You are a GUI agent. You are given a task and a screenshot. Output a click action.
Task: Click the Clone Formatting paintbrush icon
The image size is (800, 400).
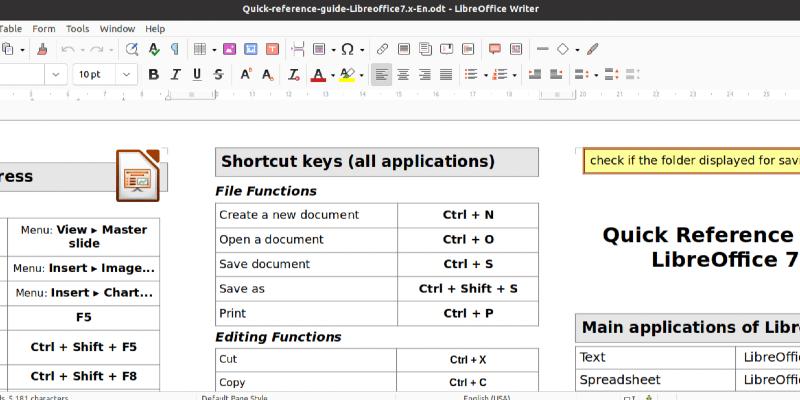click(x=43, y=49)
